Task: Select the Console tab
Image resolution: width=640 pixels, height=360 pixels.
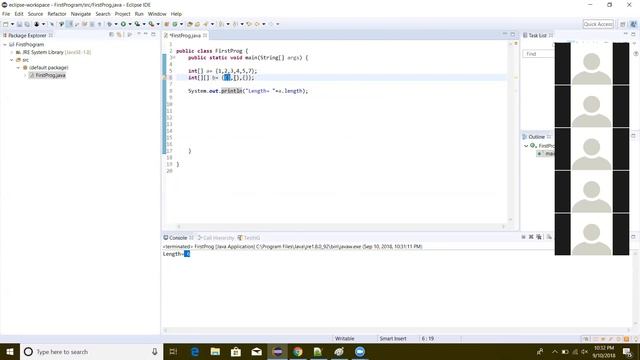Action: pyautogui.click(x=178, y=238)
